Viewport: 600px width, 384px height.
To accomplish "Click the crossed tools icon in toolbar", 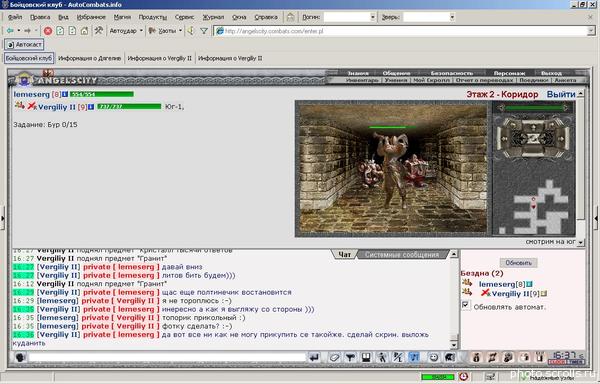I will tap(98, 31).
